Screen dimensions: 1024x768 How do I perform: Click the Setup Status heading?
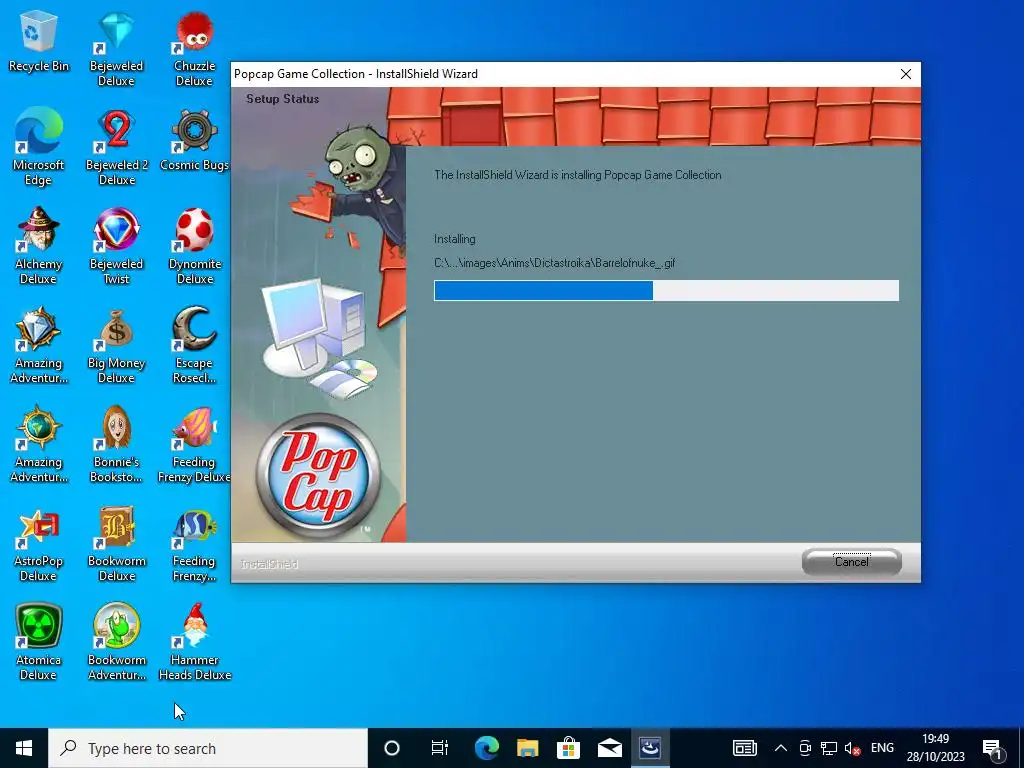click(x=283, y=99)
